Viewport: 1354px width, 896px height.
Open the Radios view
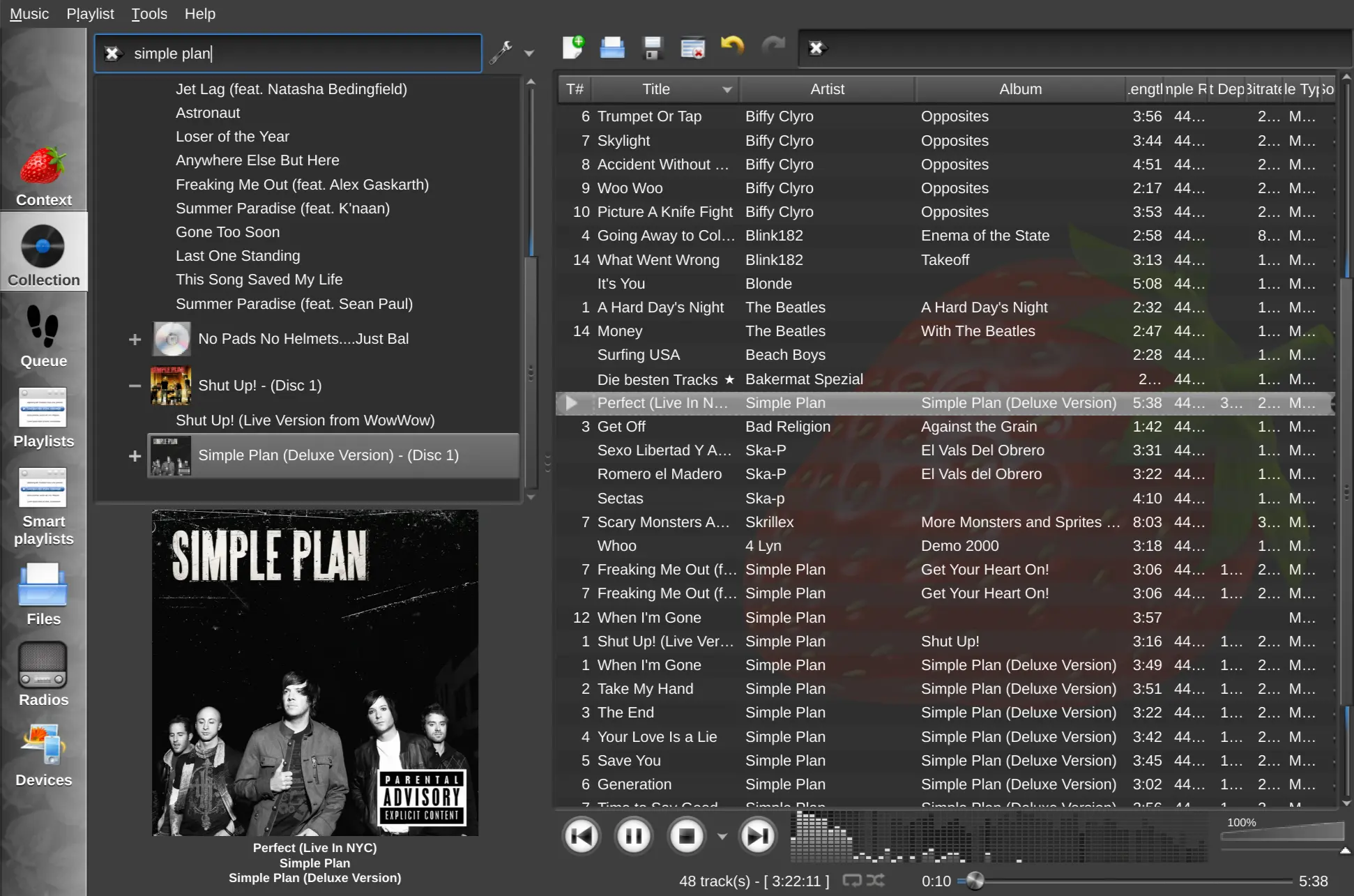43,674
